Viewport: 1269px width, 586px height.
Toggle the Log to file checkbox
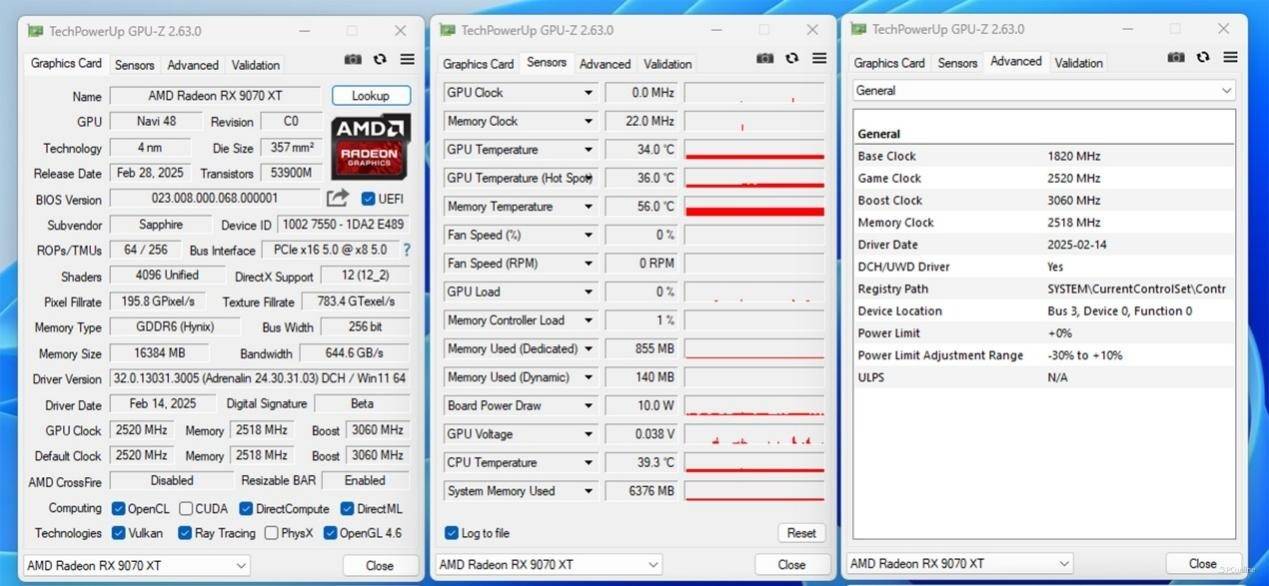point(452,533)
